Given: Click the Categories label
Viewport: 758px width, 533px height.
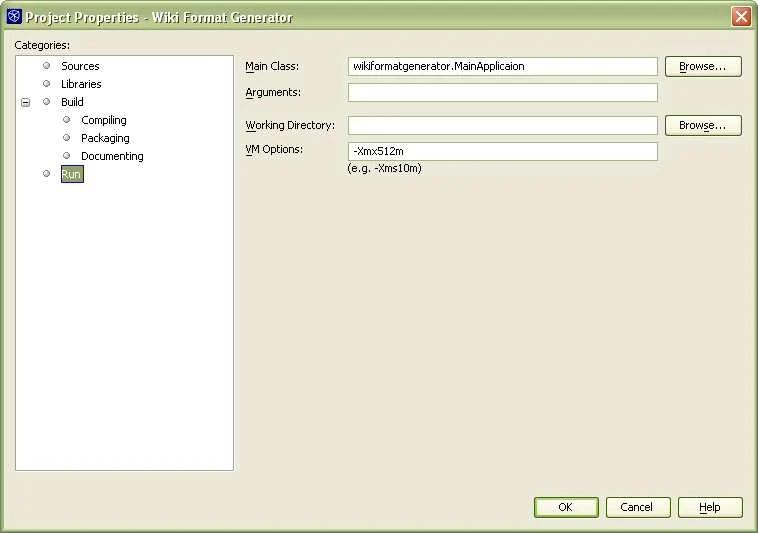Looking at the screenshot, I should point(42,45).
